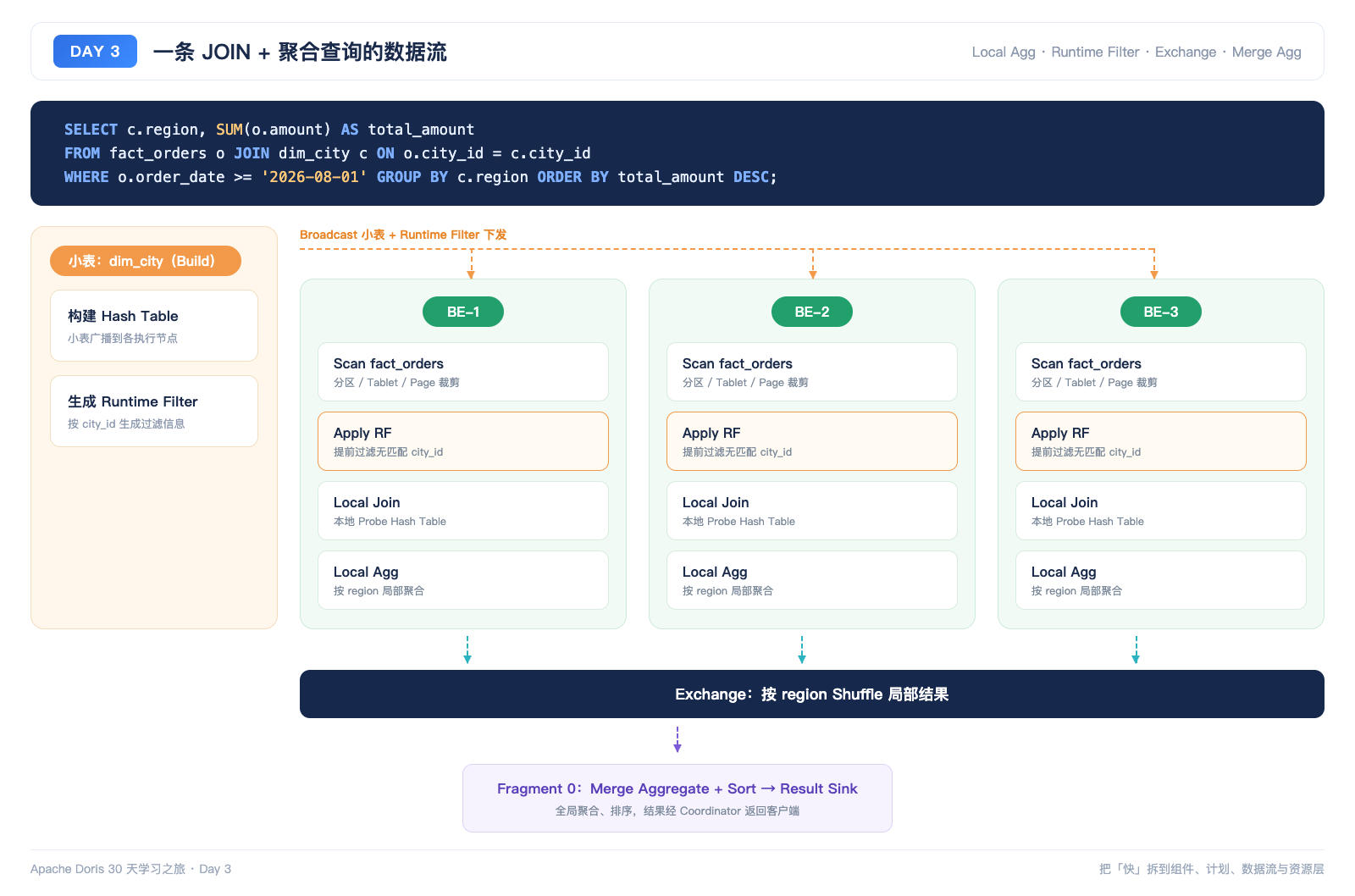Screen dimensions: 1355x896
Task: Select the title text 一条 JOIN + 聚合查询的数据流
Action: tap(300, 52)
